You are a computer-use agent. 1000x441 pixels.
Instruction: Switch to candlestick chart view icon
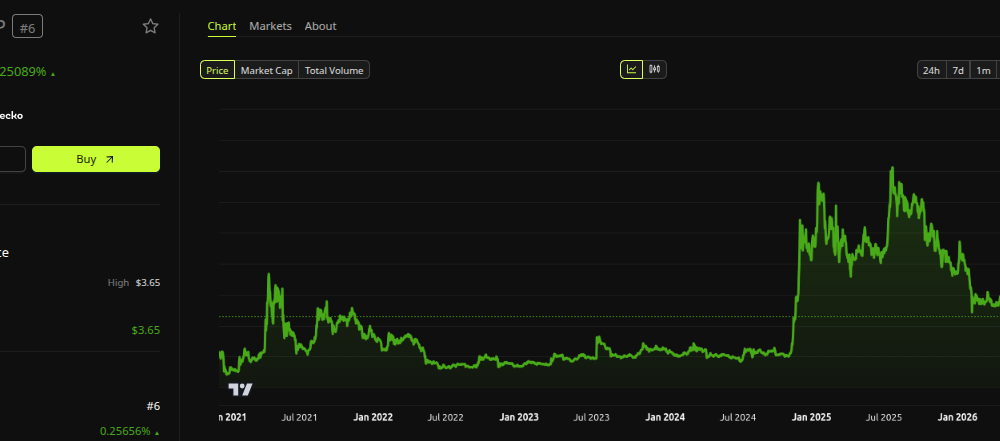654,70
